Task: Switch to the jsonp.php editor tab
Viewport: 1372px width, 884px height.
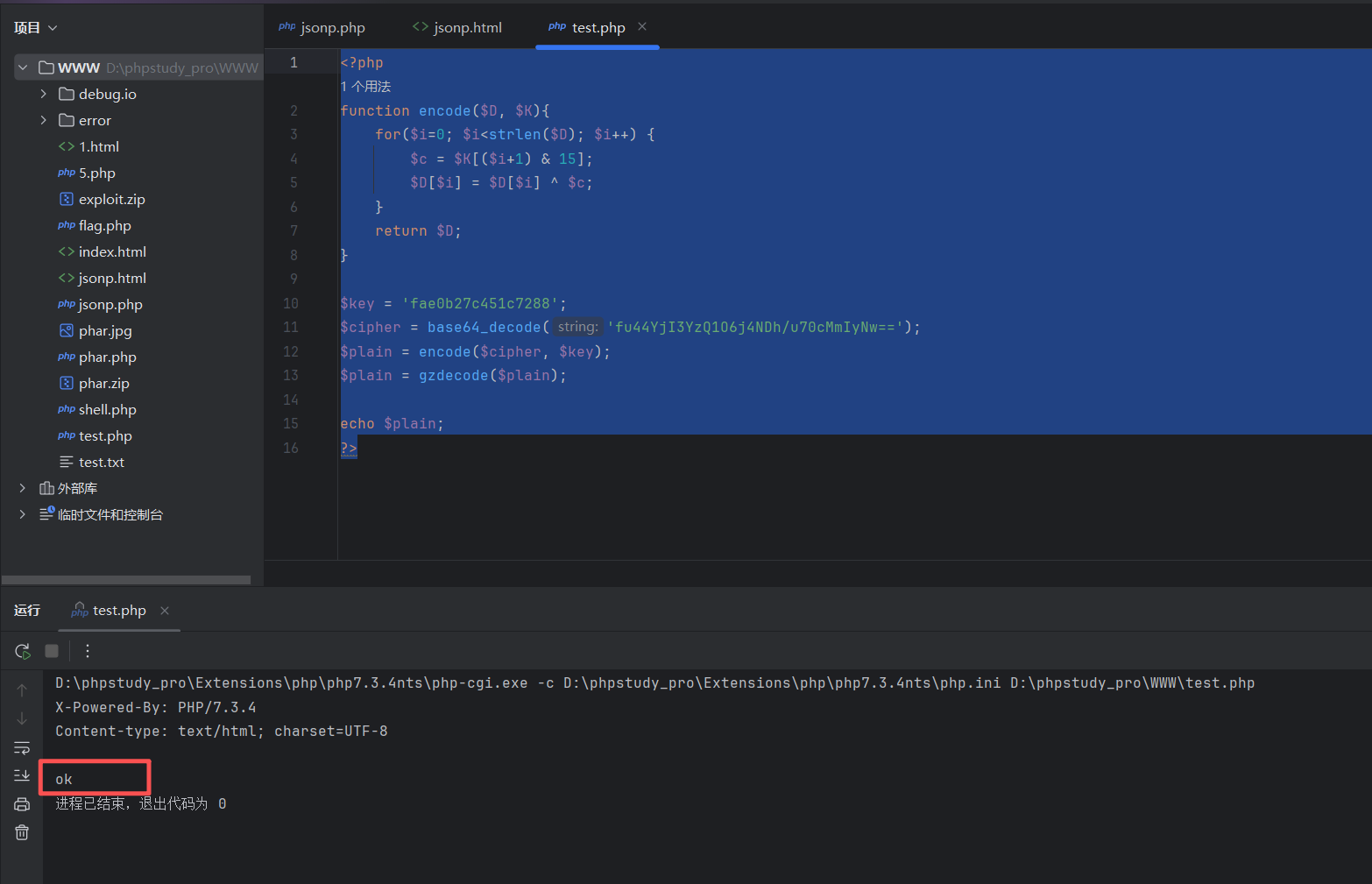Action: [322, 28]
